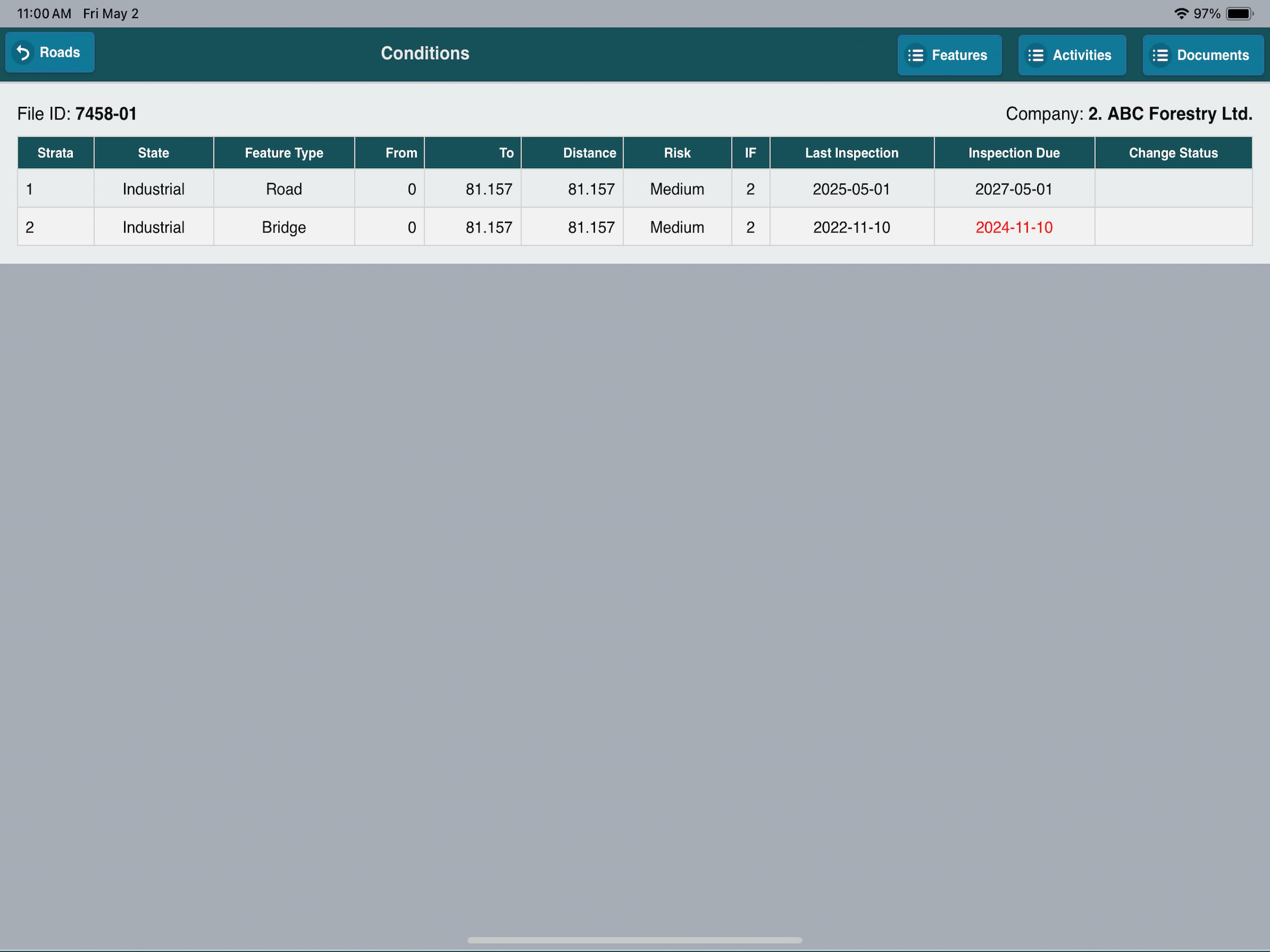Sort by the Feature Type column header

pyautogui.click(x=284, y=153)
